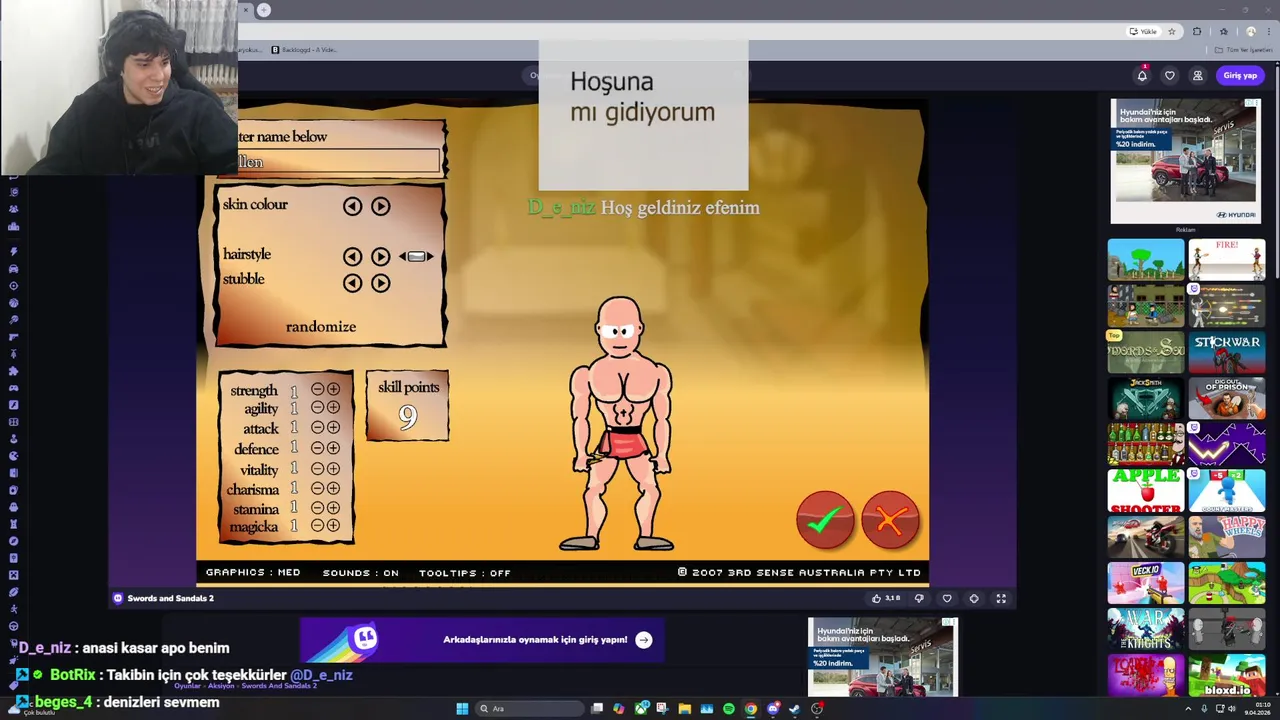
Task: Open Chrome extensions puzzle icon
Action: pyautogui.click(x=1197, y=31)
